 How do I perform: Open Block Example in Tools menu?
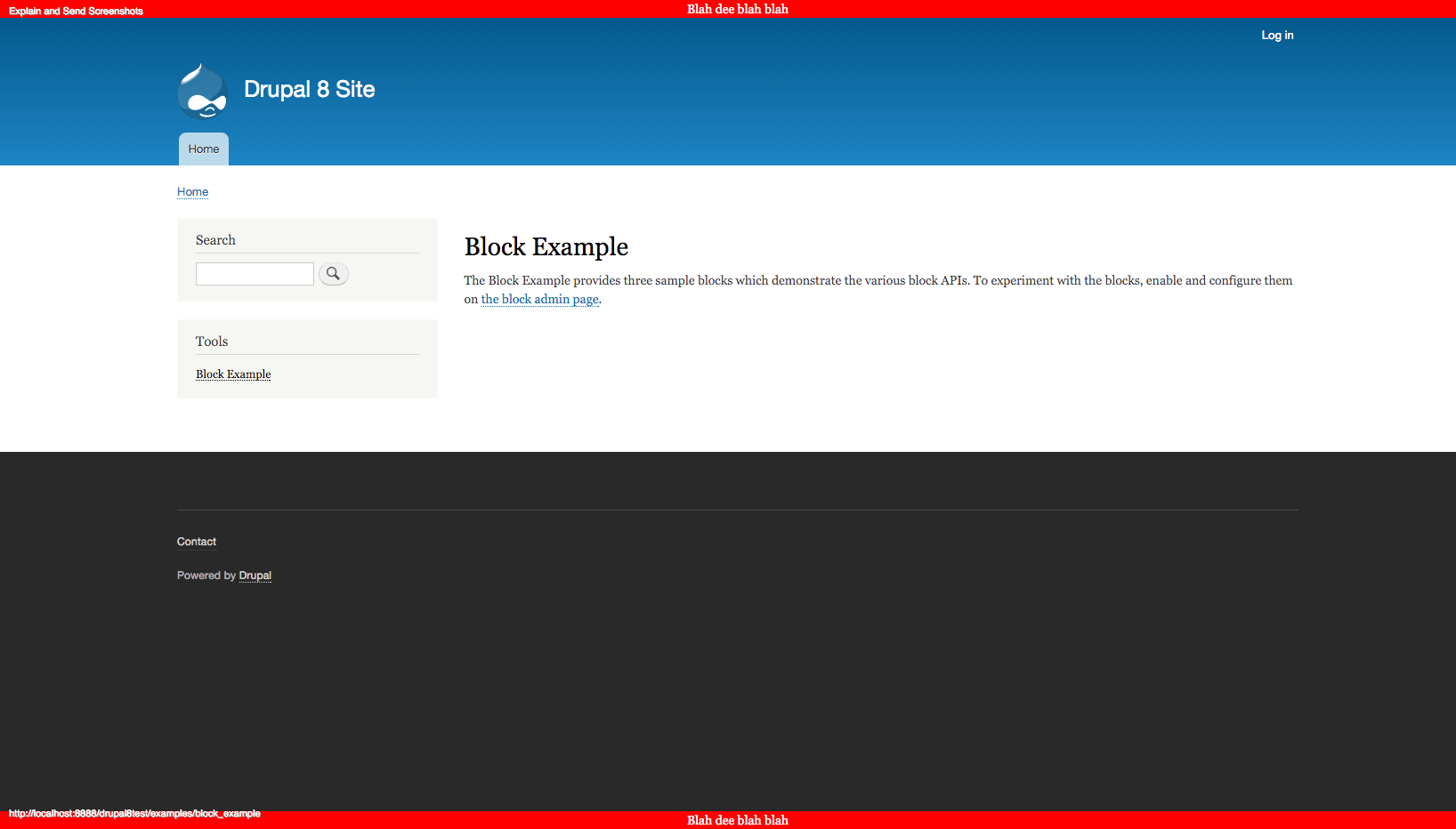click(233, 374)
